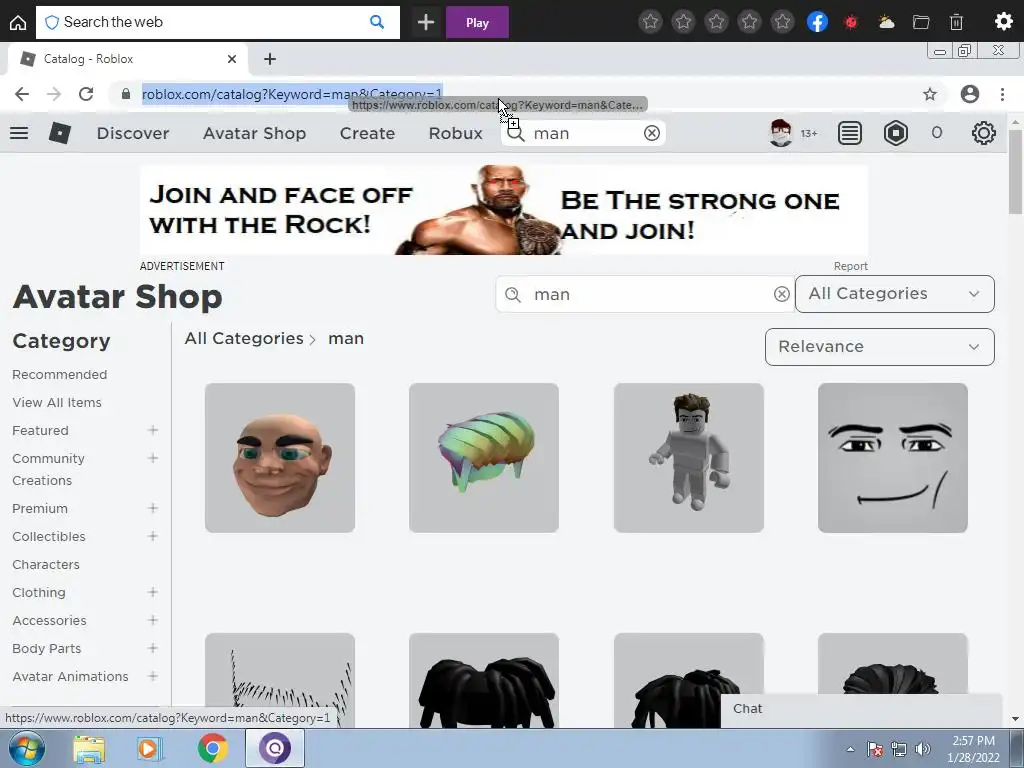Open the Chat panel
This screenshot has height=768, width=1024.
(x=861, y=710)
